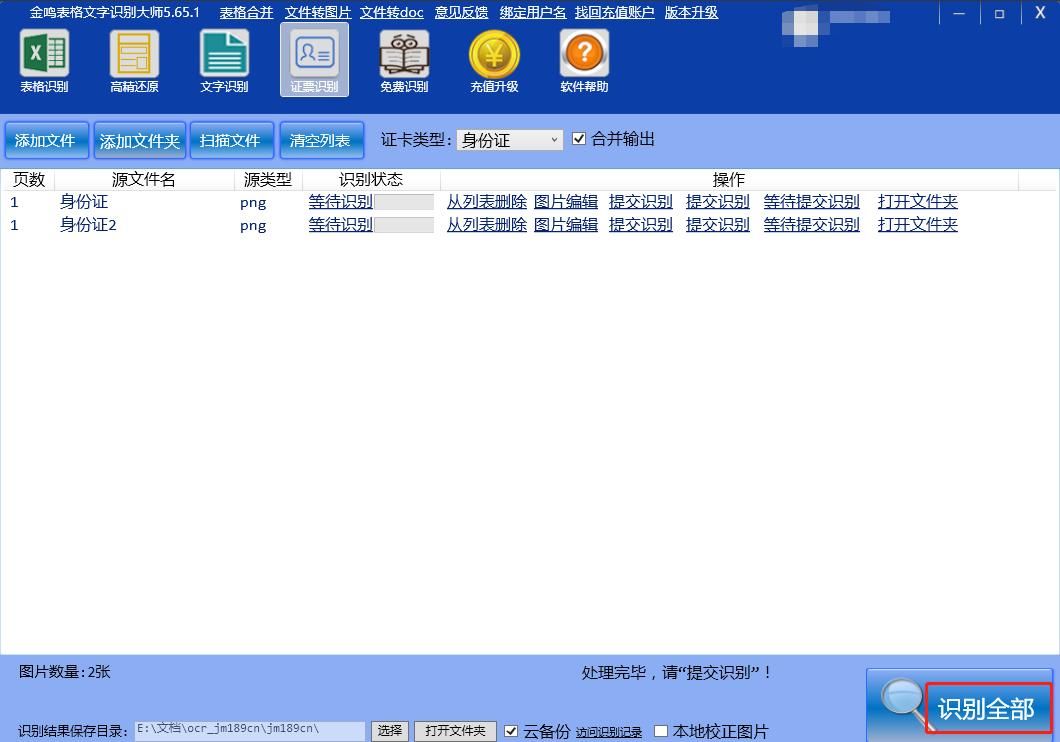
Task: Select the 身份证 file name cell
Action: click(x=84, y=201)
